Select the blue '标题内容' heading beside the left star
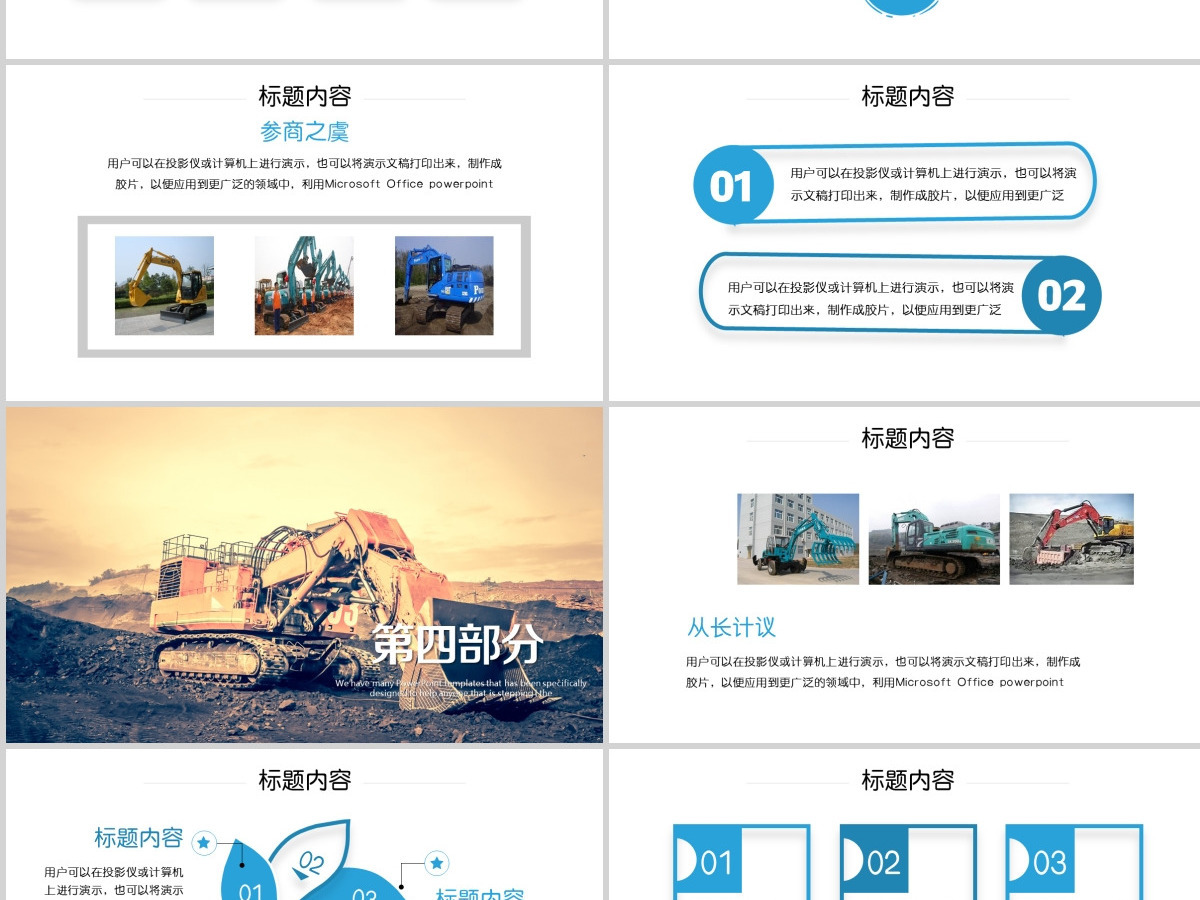1200x900 pixels. [x=139, y=838]
